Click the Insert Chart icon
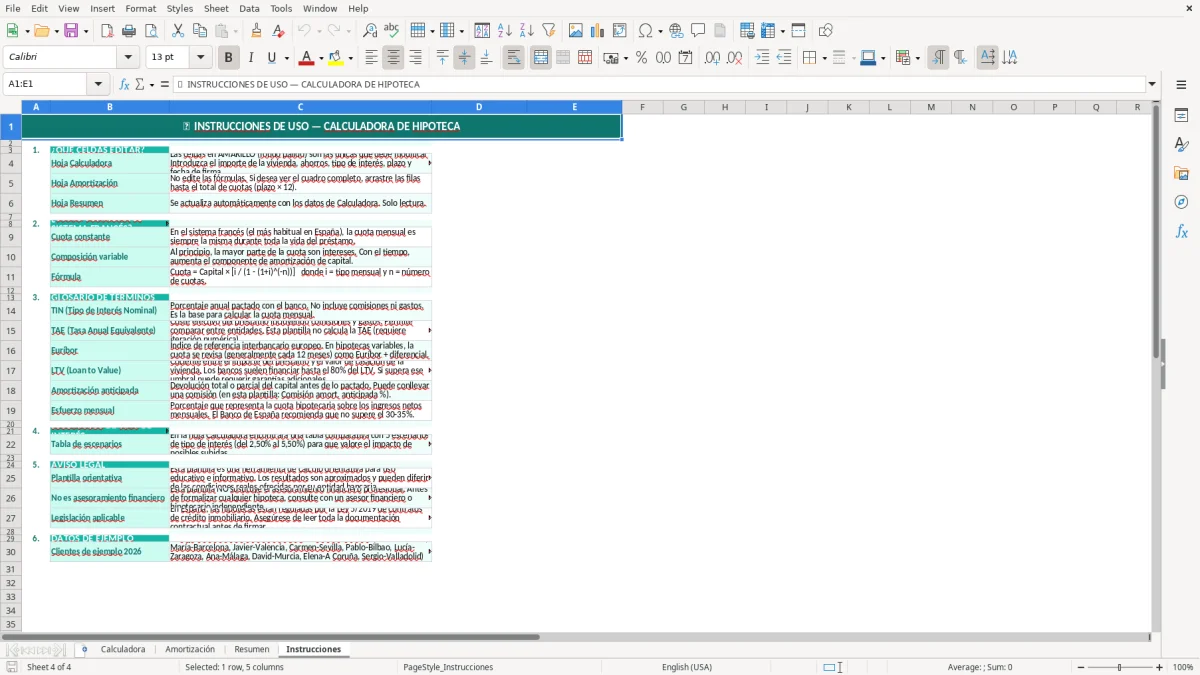The height and width of the screenshot is (675, 1200). coord(598,31)
